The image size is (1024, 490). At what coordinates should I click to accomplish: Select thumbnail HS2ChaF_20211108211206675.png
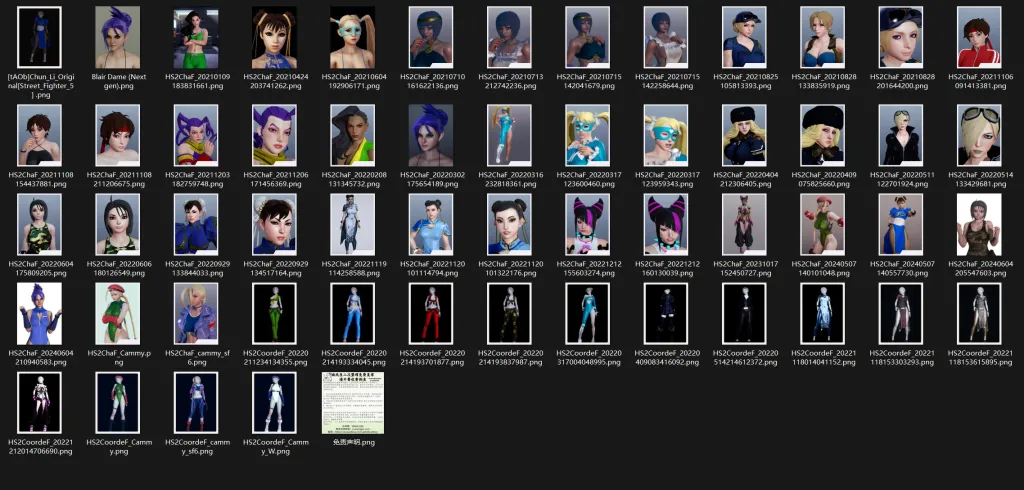click(118, 135)
